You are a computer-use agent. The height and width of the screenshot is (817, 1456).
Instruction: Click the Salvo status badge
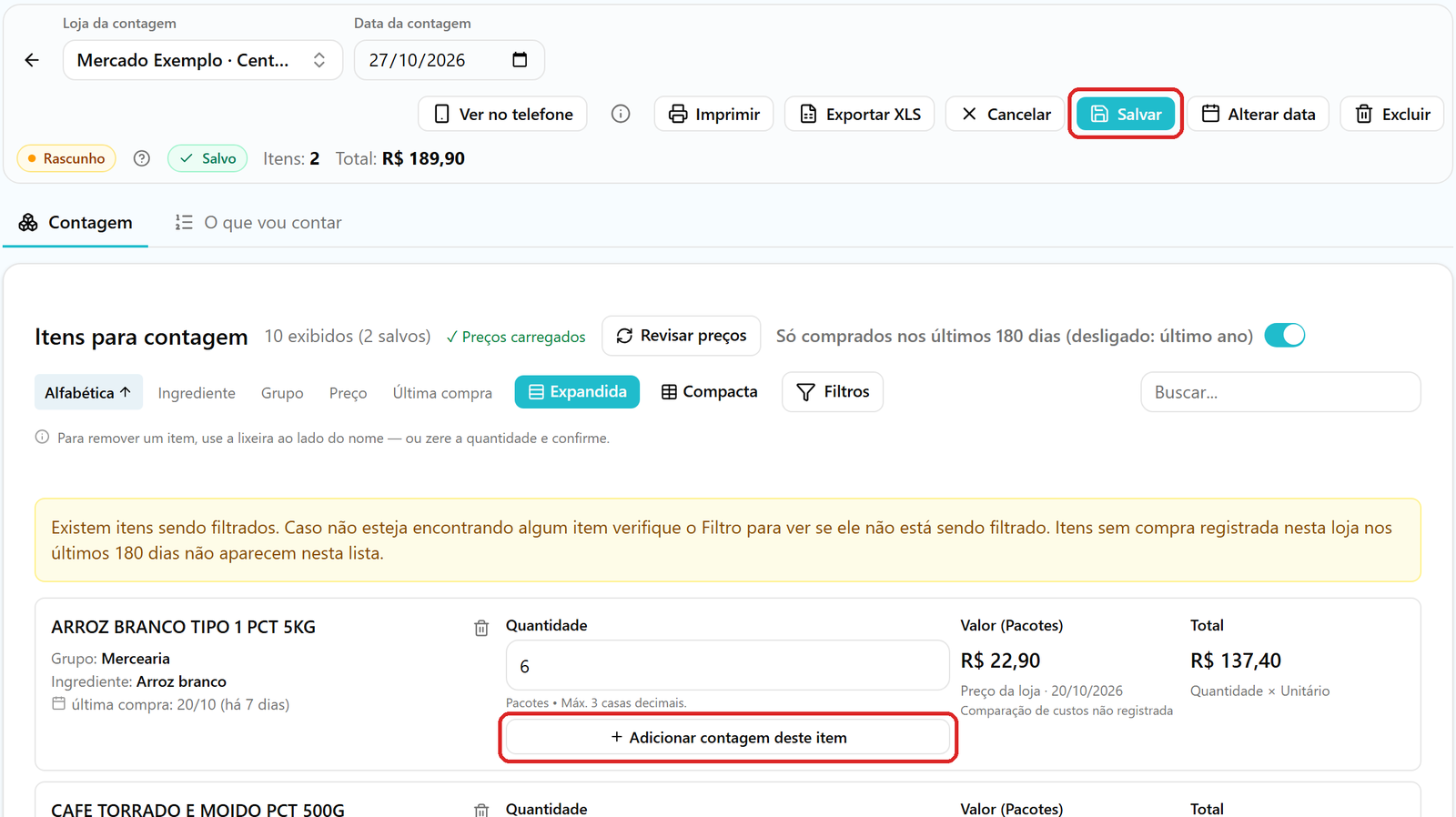tap(207, 158)
